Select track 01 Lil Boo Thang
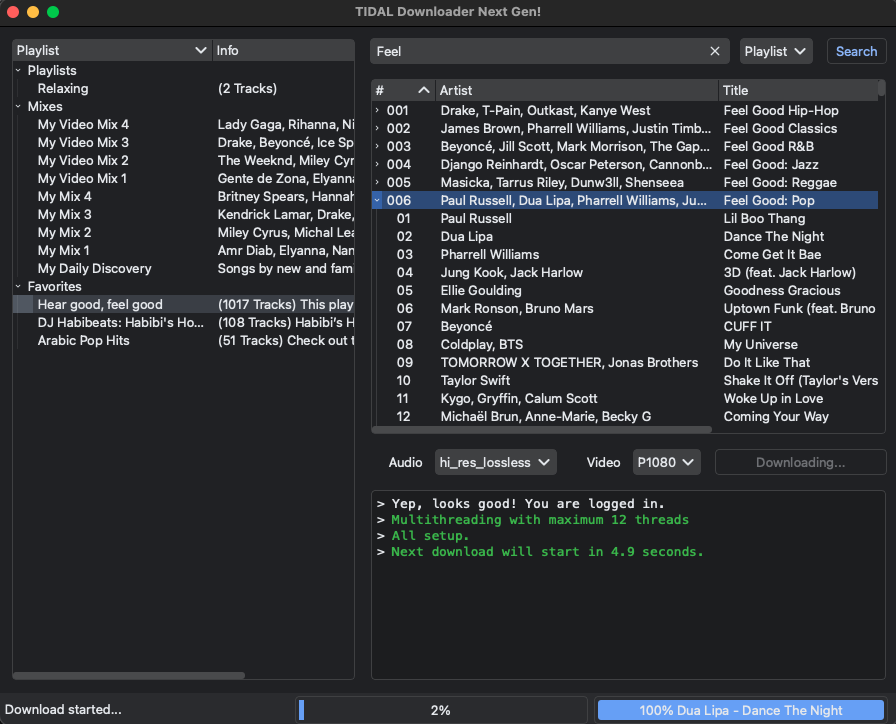This screenshot has width=896, height=724. coord(625,218)
